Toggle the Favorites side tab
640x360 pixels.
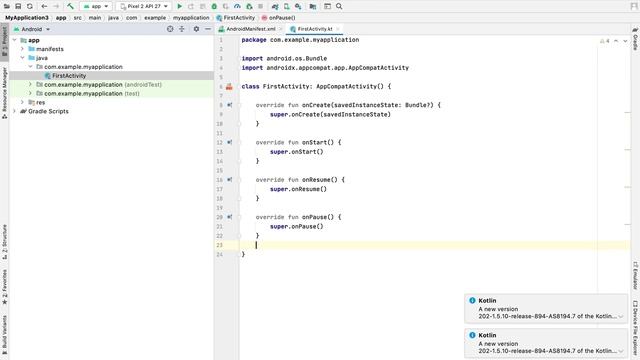click(4, 287)
